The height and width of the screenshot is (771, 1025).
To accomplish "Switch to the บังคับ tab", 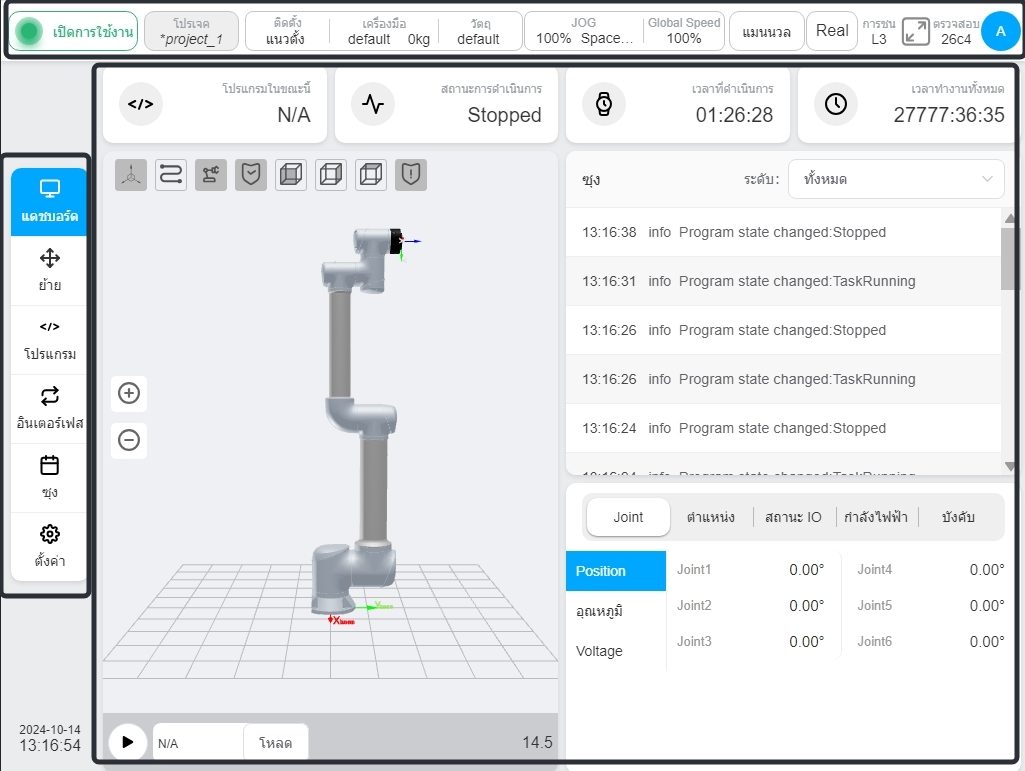I will 958,517.
